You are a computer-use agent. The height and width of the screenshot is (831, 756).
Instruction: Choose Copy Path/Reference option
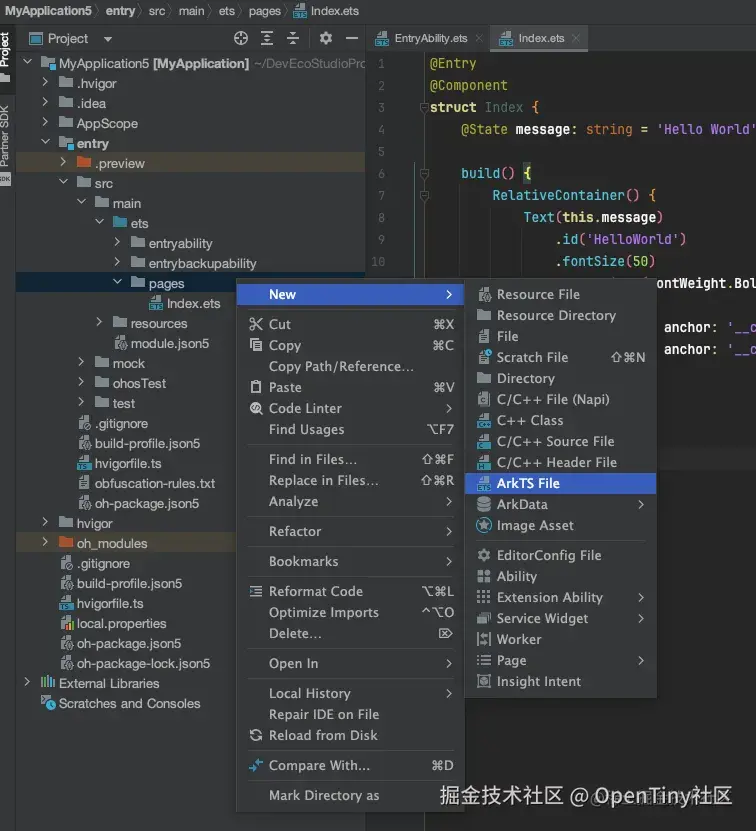coord(350,366)
